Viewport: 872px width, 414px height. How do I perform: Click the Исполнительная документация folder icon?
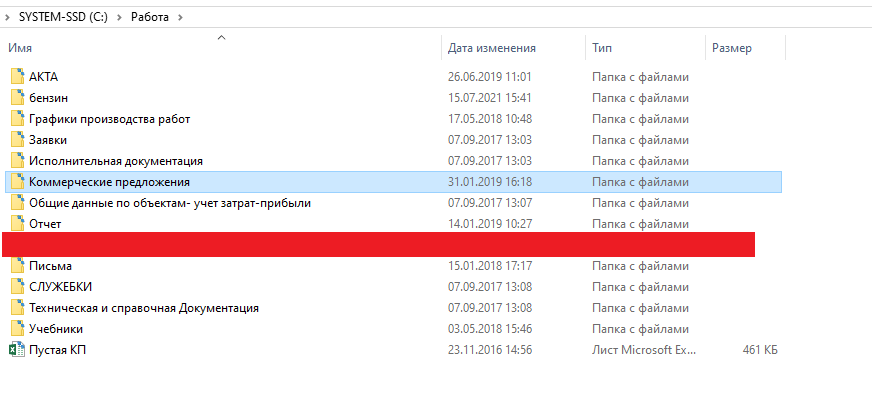tap(16, 161)
